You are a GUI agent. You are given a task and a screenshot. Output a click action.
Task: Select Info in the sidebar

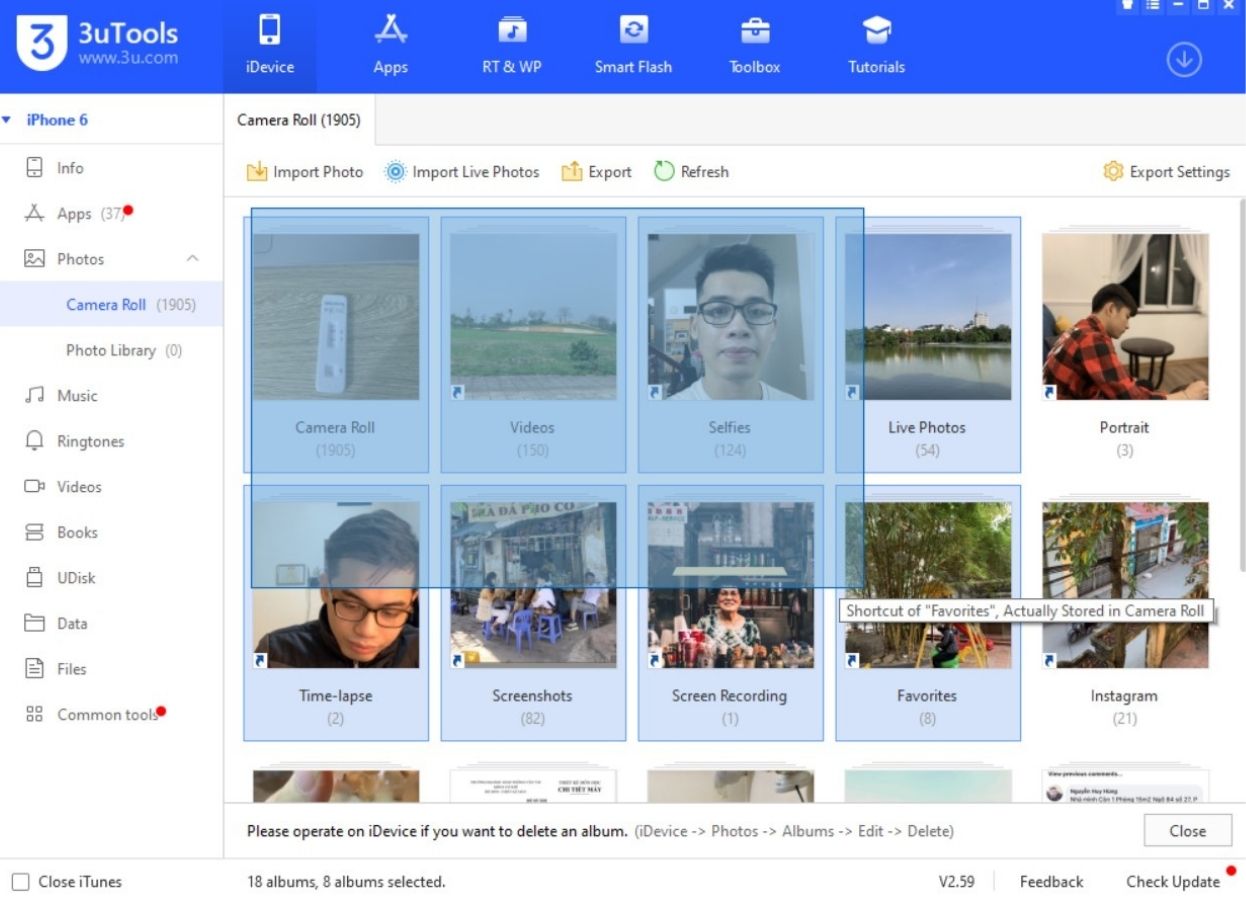[x=111, y=168]
